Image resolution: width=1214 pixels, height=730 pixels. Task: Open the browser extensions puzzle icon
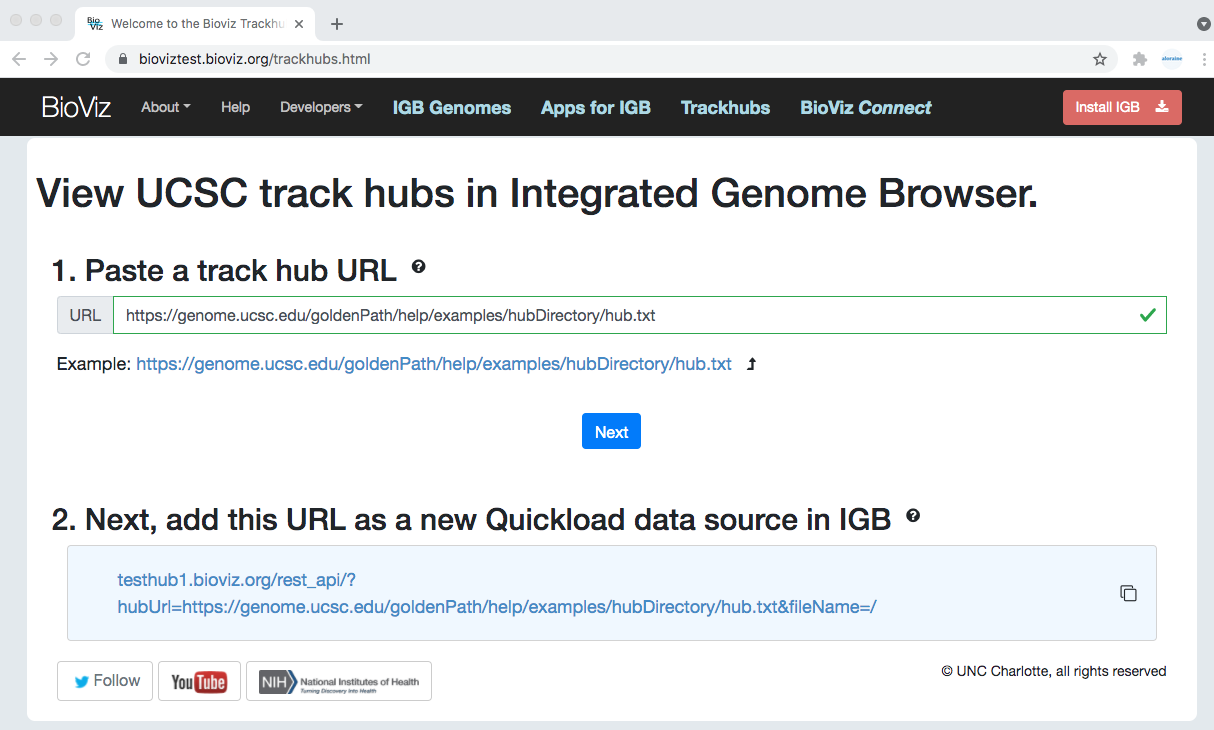pos(1139,59)
